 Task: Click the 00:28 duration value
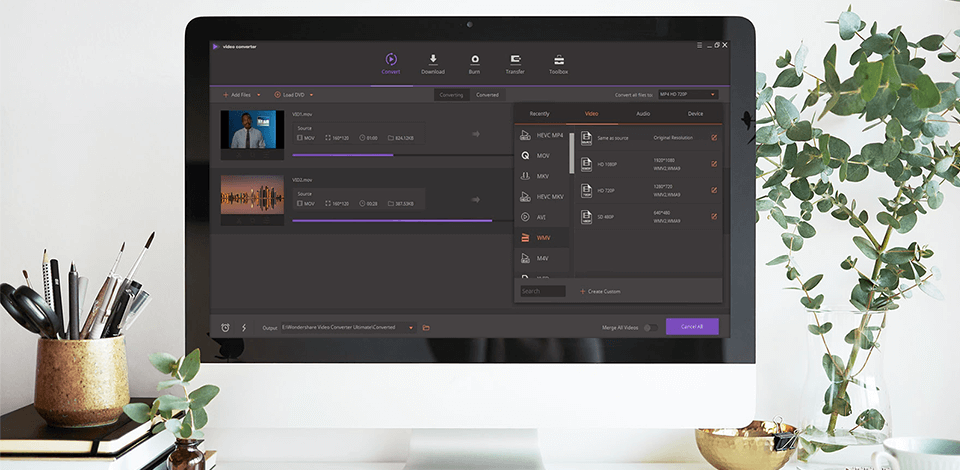click(372, 204)
